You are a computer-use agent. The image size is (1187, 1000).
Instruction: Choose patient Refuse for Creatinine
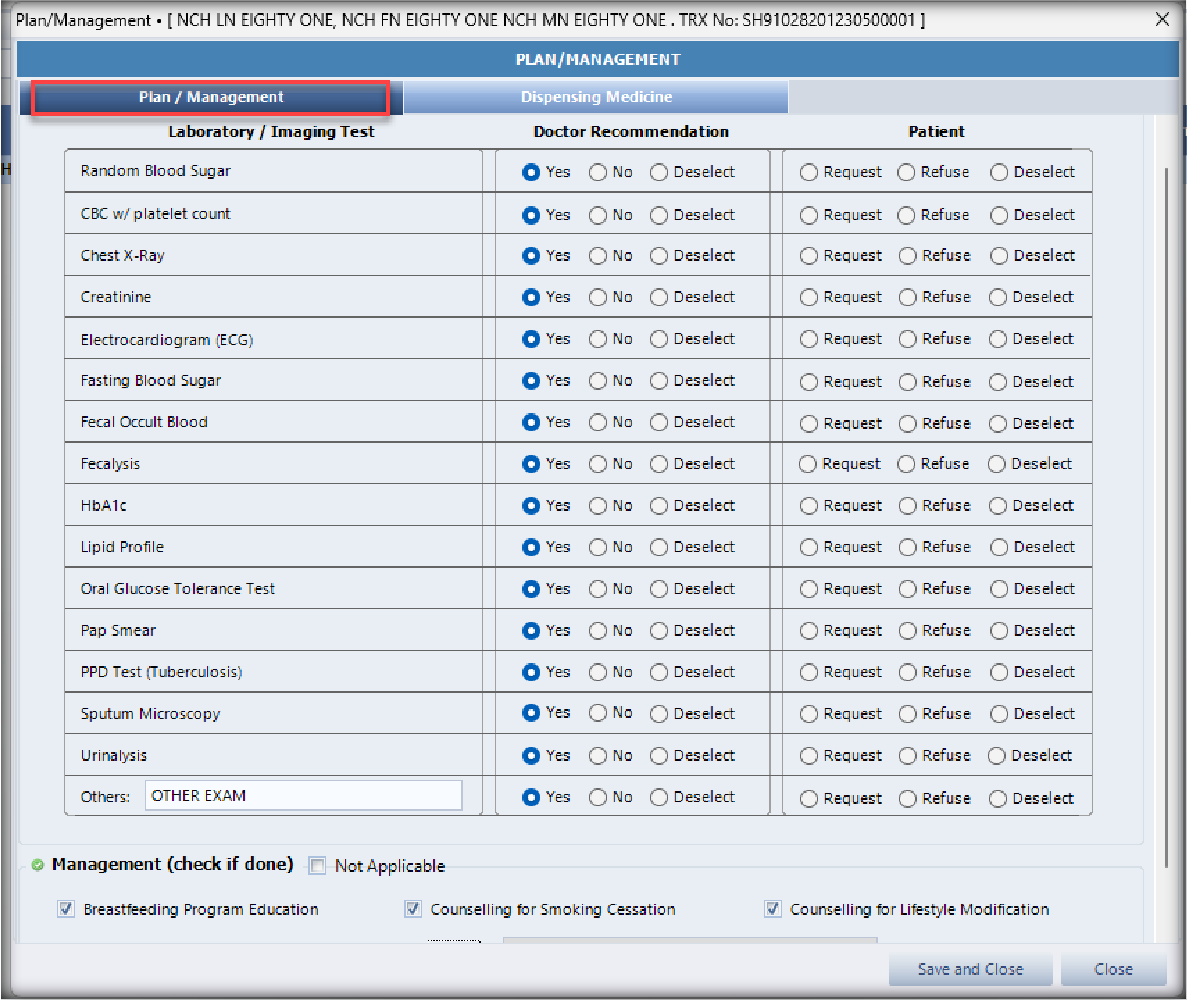(907, 297)
